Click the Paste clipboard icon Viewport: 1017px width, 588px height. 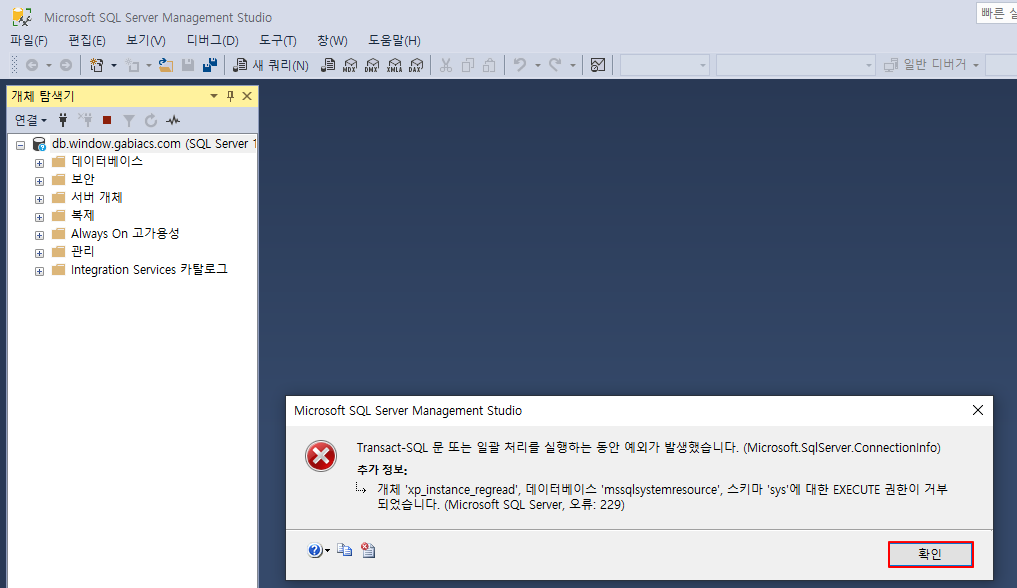click(x=490, y=65)
